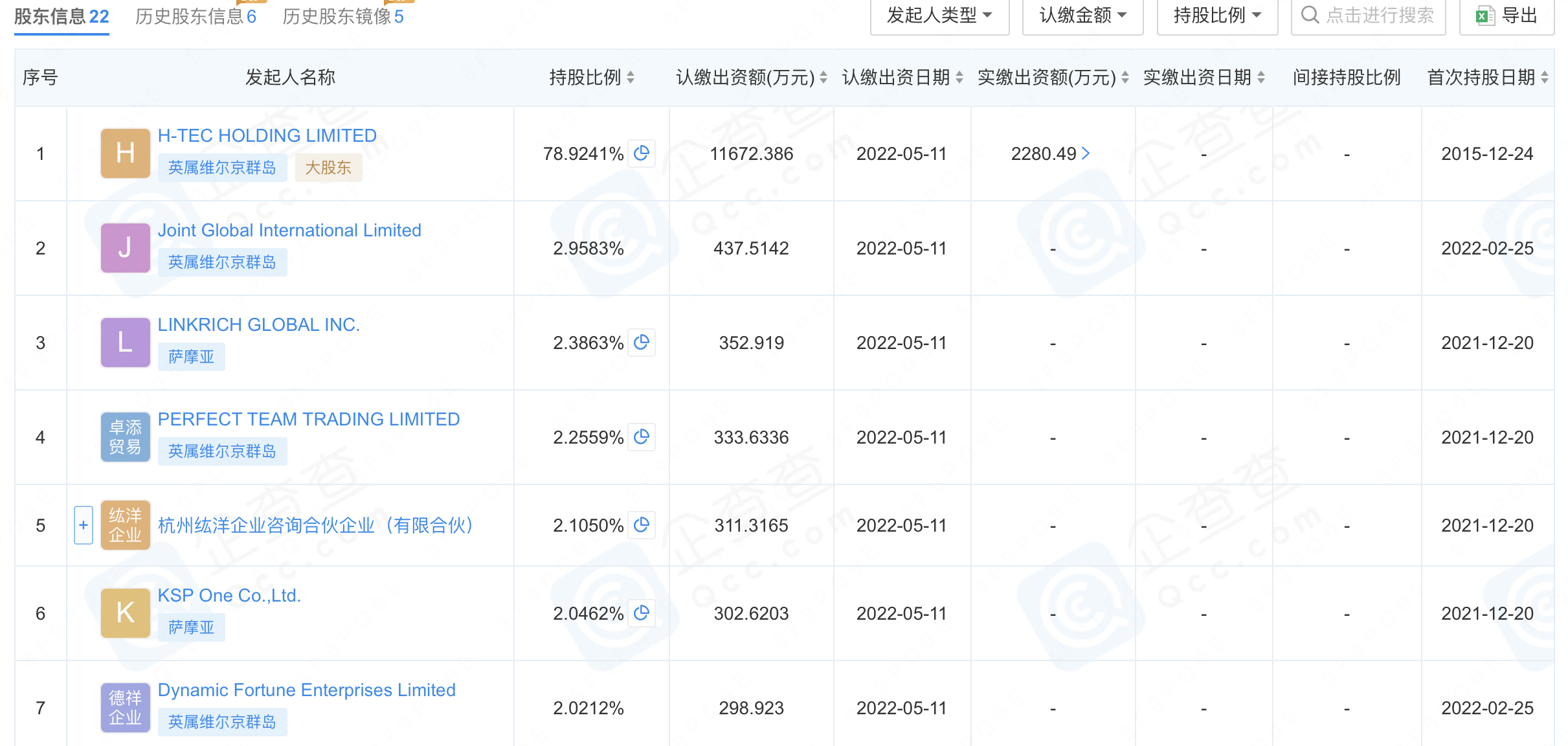
Task: Open 持股比例 filter dropdown
Action: [1218, 16]
